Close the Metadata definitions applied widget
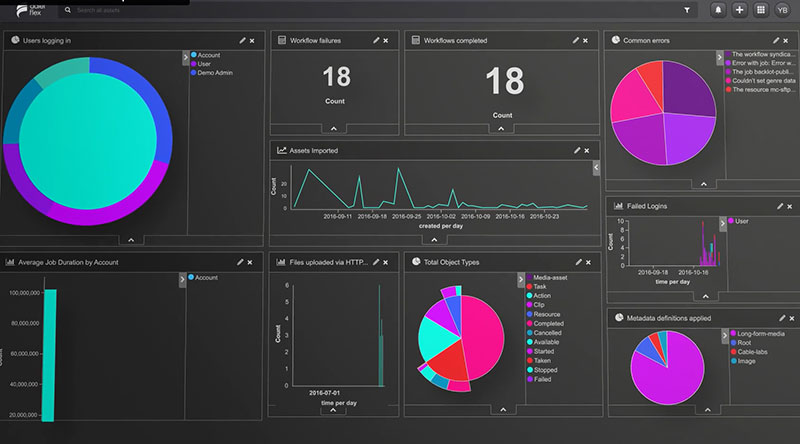Screen dimensions: 800x444 pyautogui.click(x=792, y=318)
